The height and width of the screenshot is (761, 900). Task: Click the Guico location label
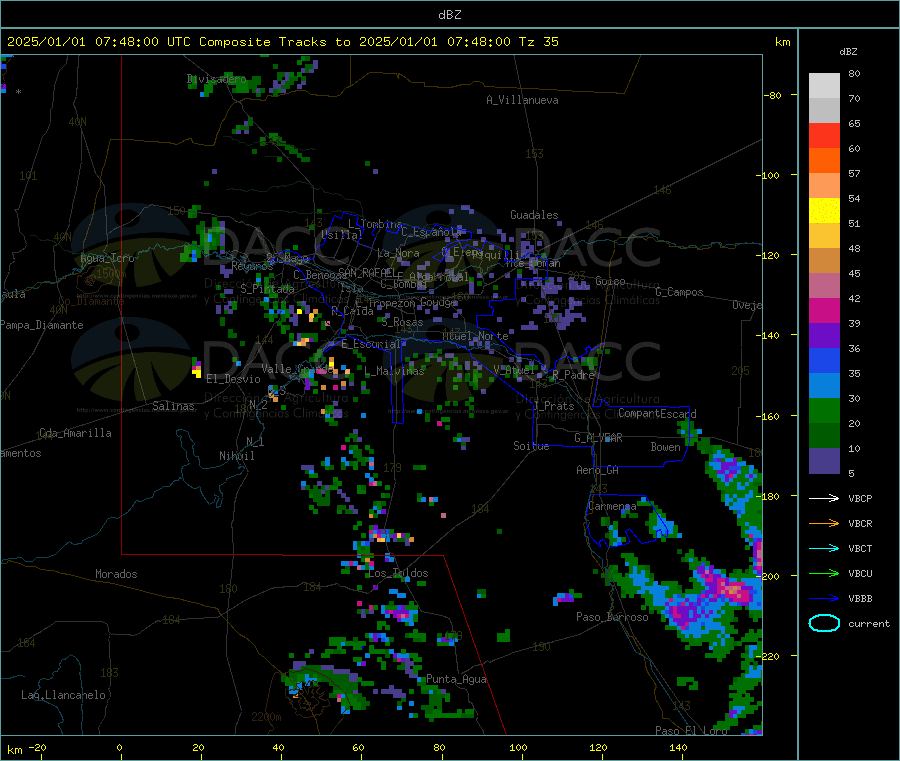pos(610,281)
